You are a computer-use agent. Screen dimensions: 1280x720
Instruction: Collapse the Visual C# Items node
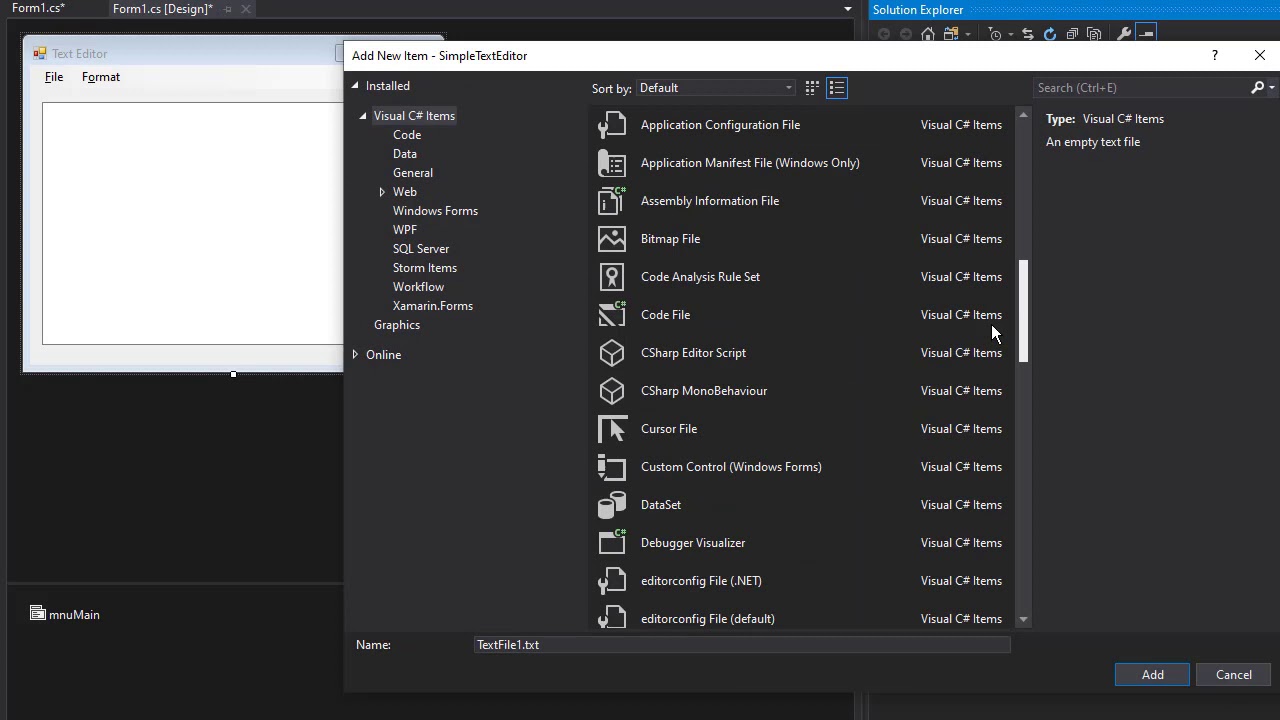(x=363, y=116)
